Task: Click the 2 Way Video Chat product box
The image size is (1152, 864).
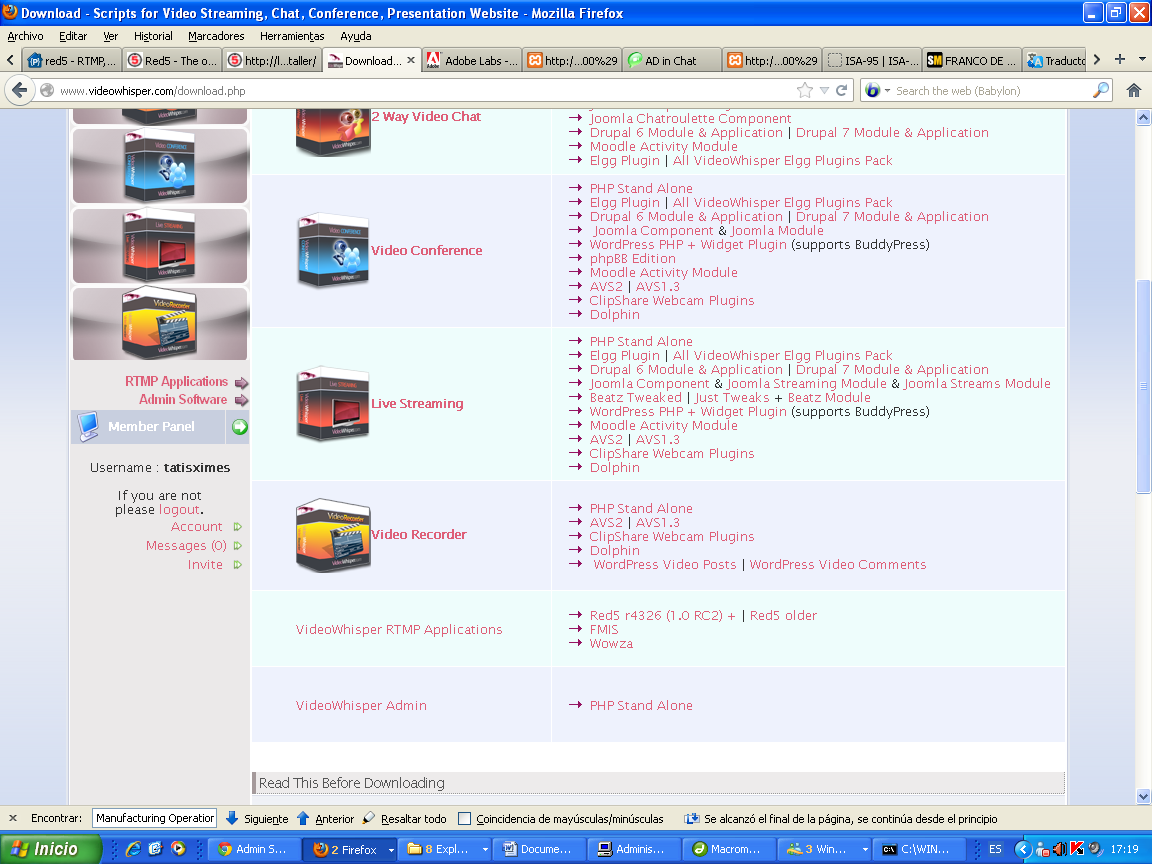Action: tap(333, 133)
